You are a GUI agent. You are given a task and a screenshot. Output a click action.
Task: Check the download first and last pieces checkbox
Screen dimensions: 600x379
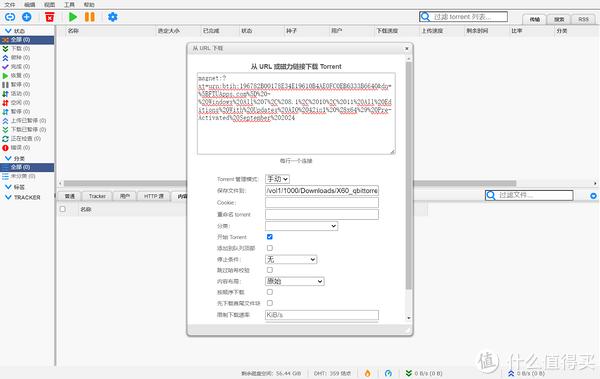(270, 303)
